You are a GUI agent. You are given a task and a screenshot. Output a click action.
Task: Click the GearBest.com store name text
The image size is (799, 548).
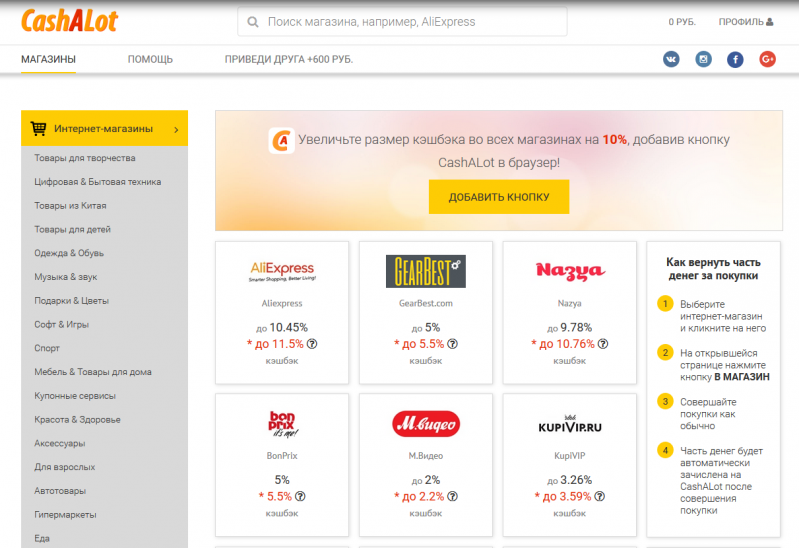425,303
